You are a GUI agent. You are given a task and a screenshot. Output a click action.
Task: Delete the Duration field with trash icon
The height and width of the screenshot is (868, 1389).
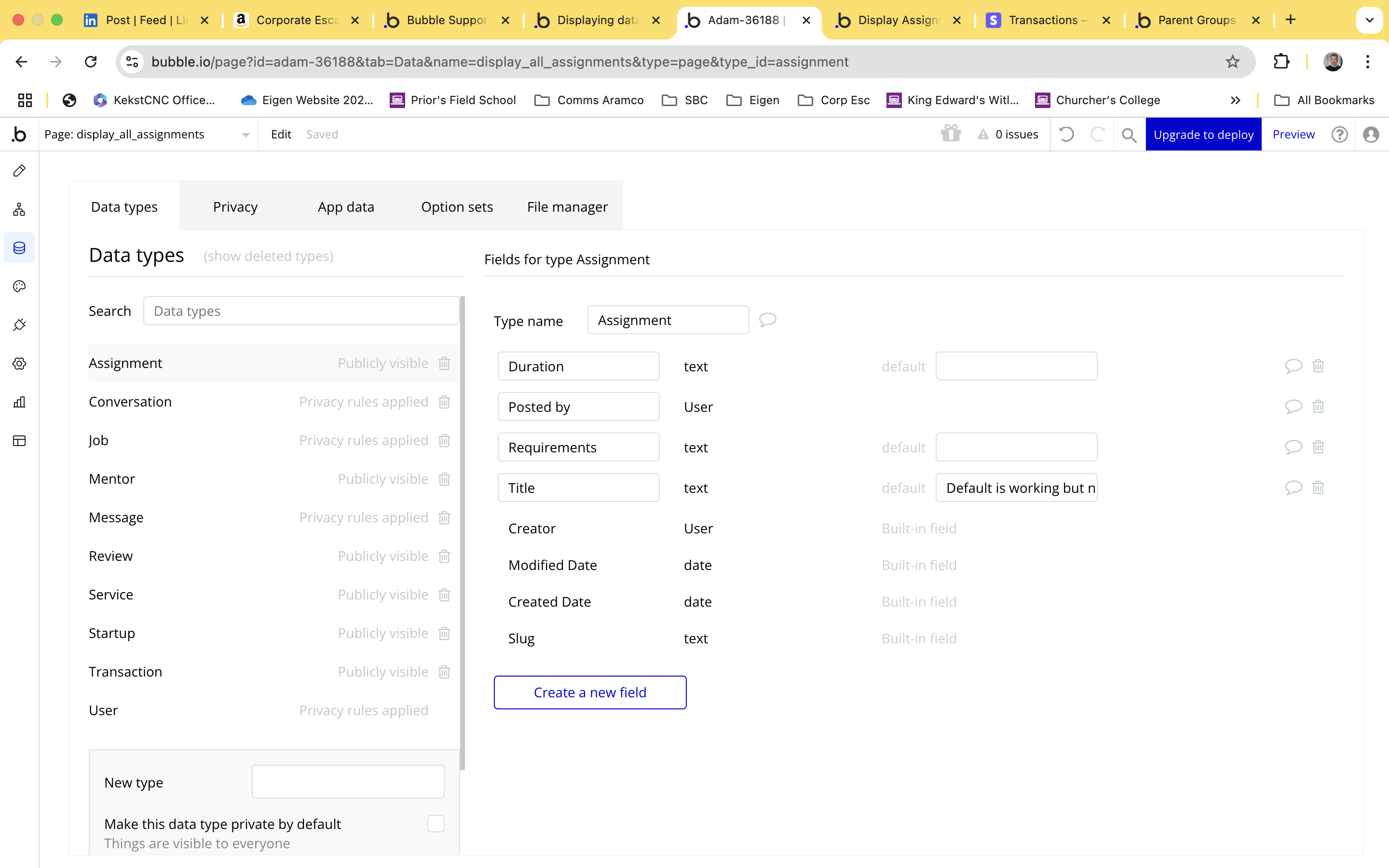pos(1318,366)
